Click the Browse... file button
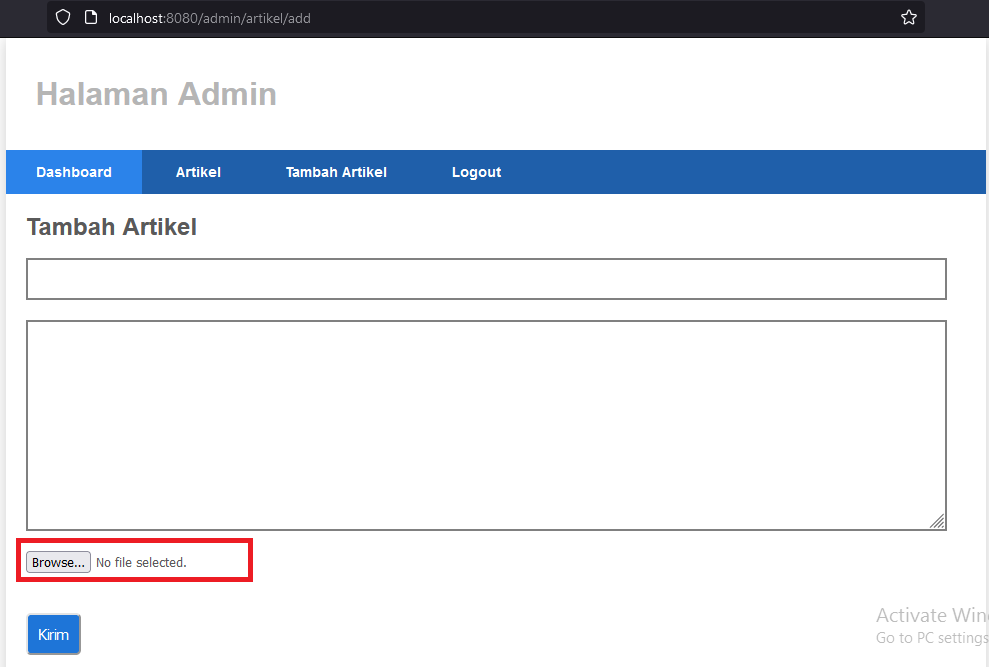 [x=58, y=562]
